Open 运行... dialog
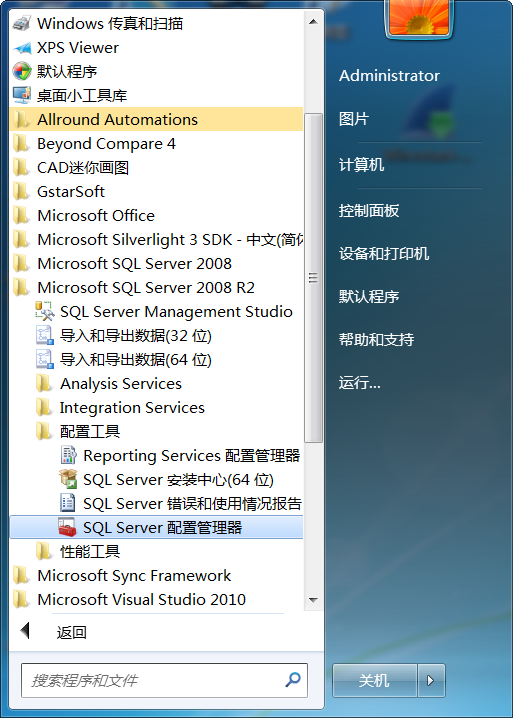This screenshot has width=513, height=718. tap(360, 382)
